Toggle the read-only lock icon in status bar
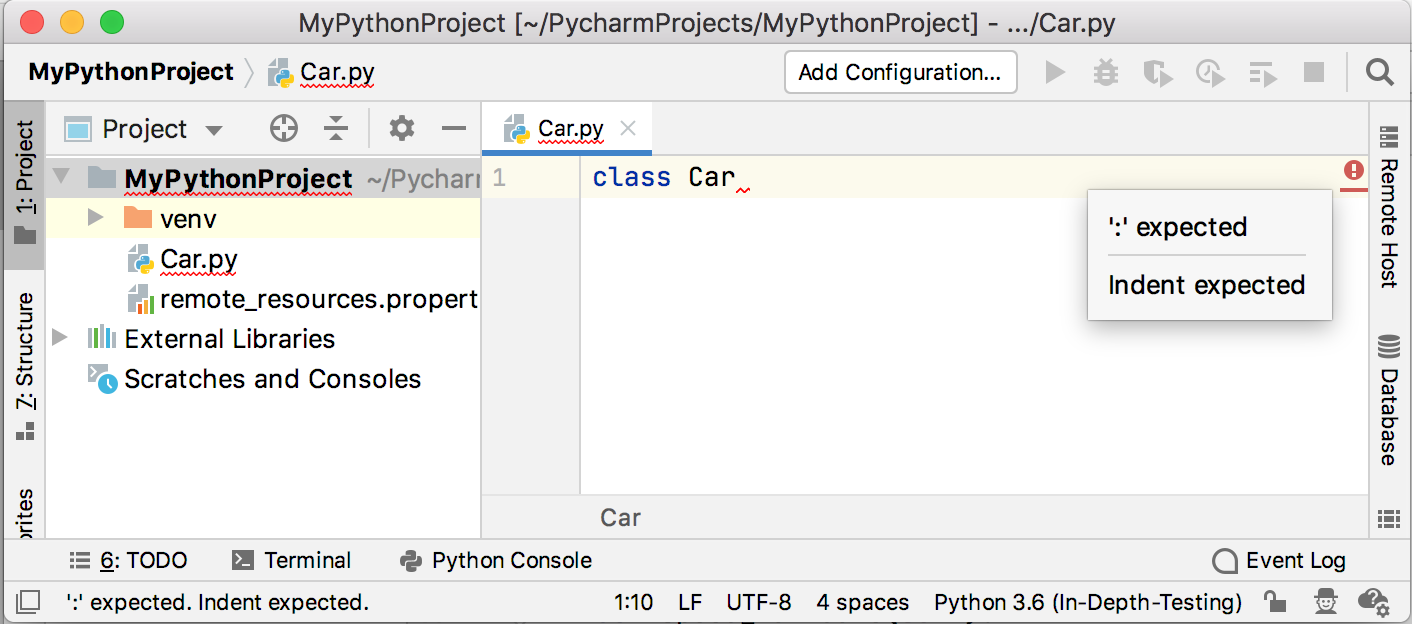The height and width of the screenshot is (624, 1412). pos(1274,601)
